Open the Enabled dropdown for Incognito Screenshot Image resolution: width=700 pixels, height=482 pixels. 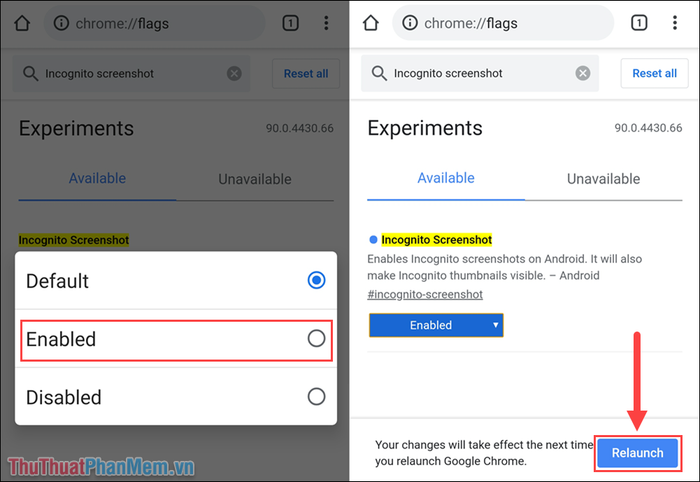click(x=436, y=325)
